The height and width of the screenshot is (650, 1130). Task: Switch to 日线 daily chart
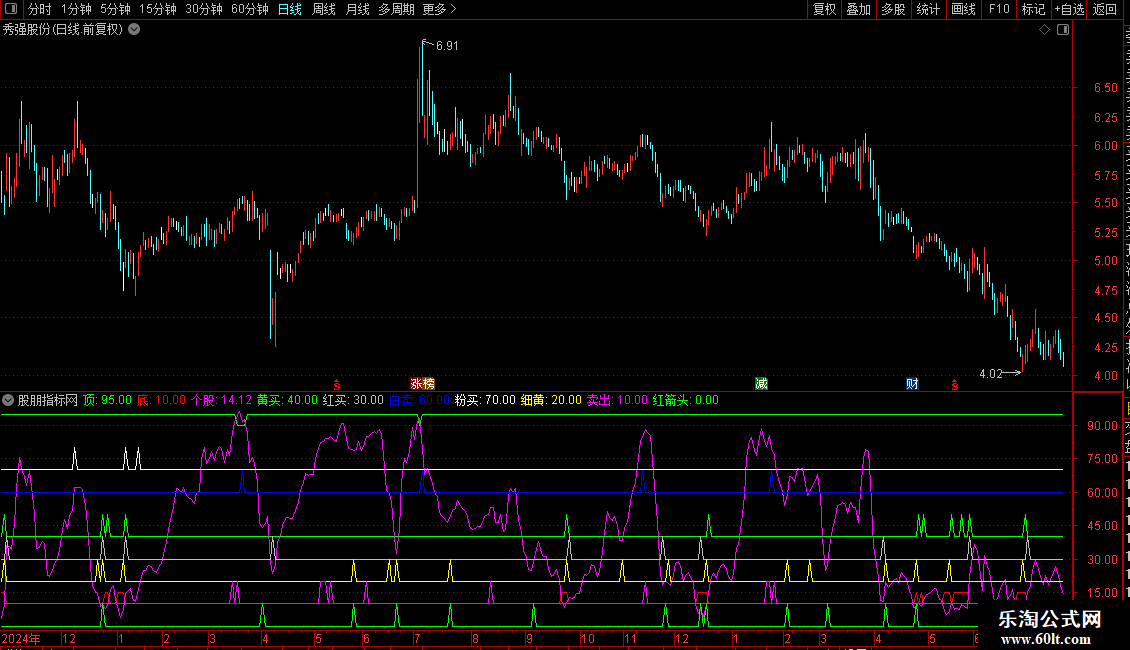click(x=290, y=9)
